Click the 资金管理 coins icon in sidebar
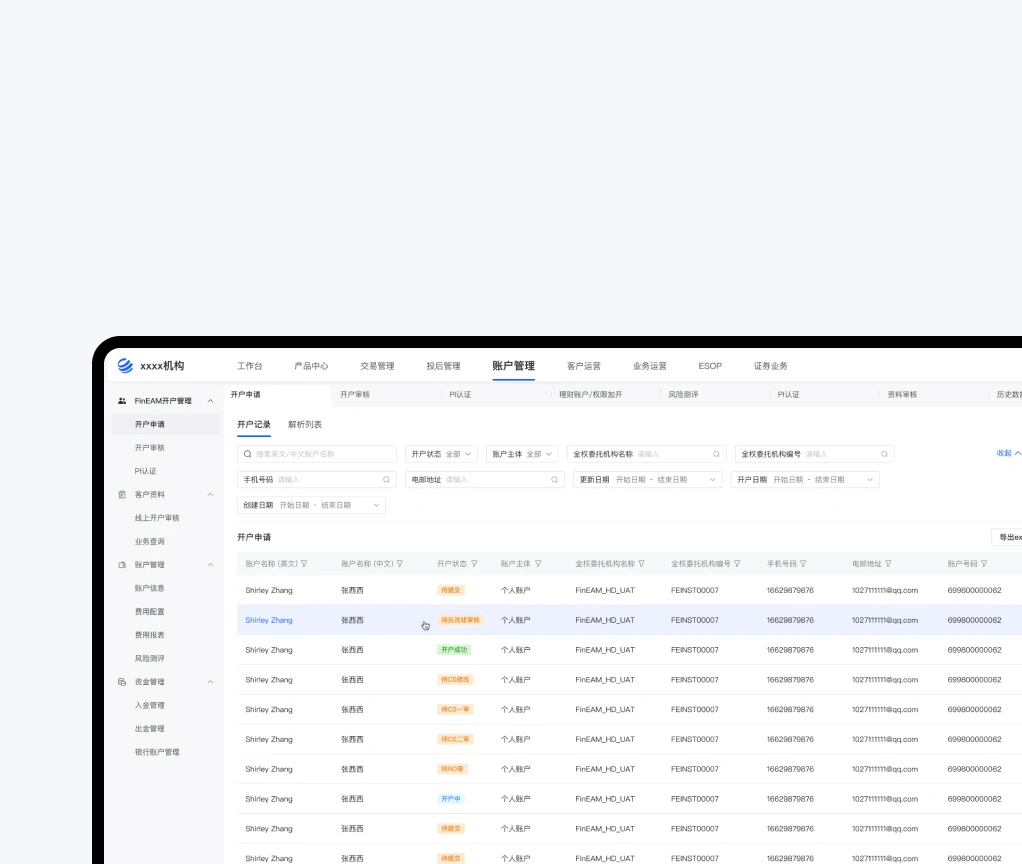This screenshot has height=864, width=1022. pyautogui.click(x=122, y=682)
